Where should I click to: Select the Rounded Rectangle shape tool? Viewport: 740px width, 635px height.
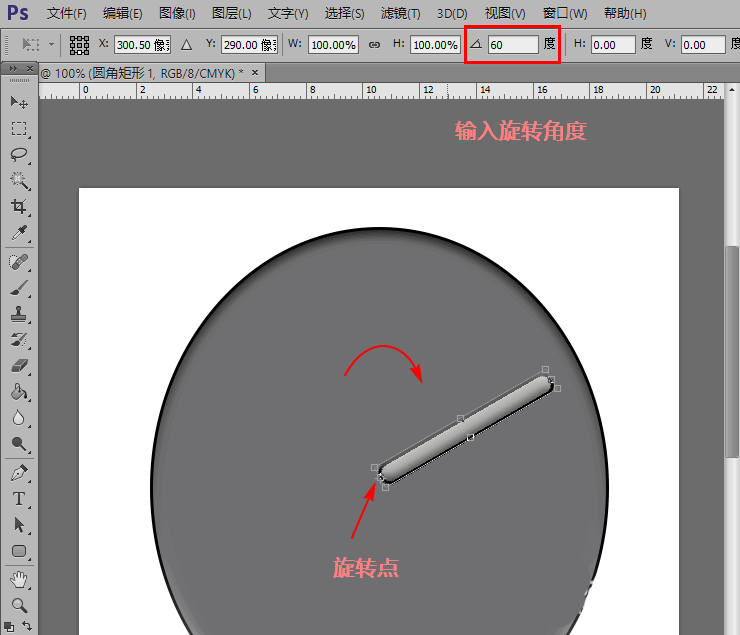point(19,551)
